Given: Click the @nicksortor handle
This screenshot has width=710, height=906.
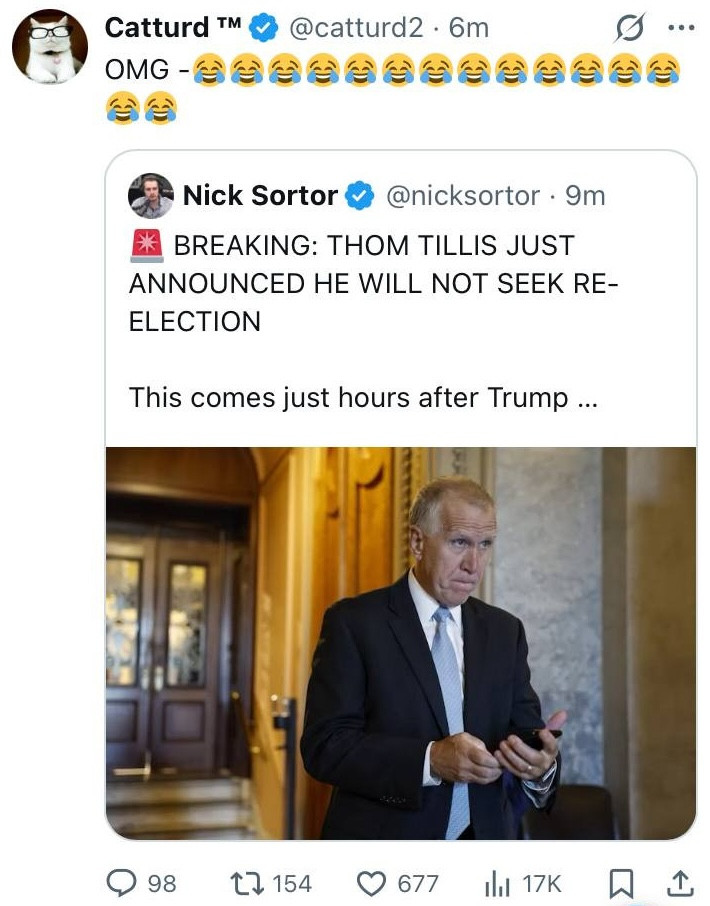Looking at the screenshot, I should 462,196.
